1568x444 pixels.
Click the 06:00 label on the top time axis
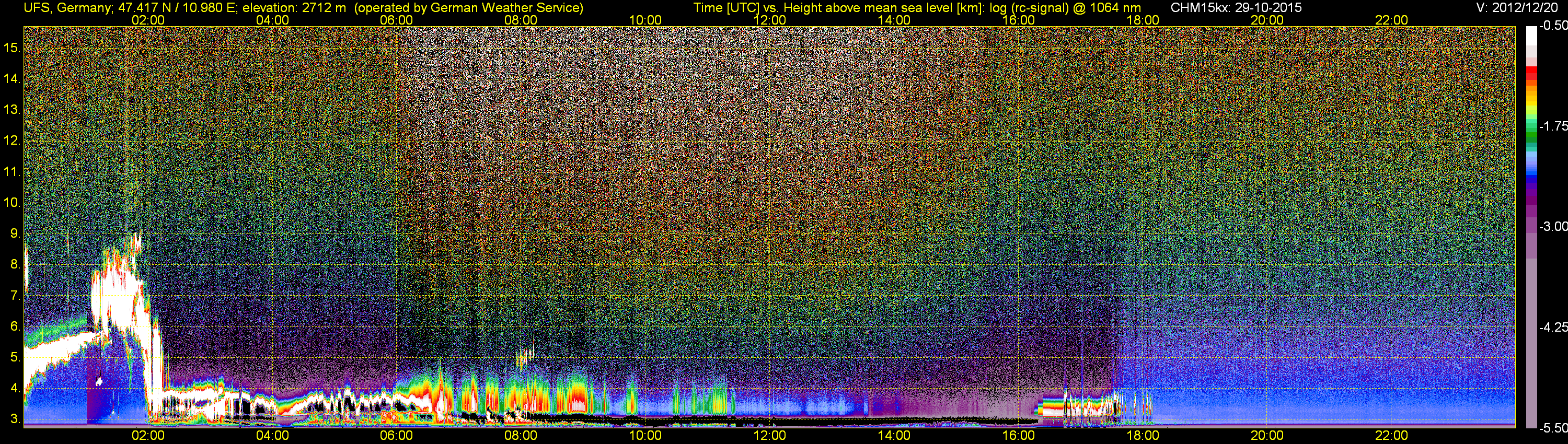pyautogui.click(x=396, y=20)
